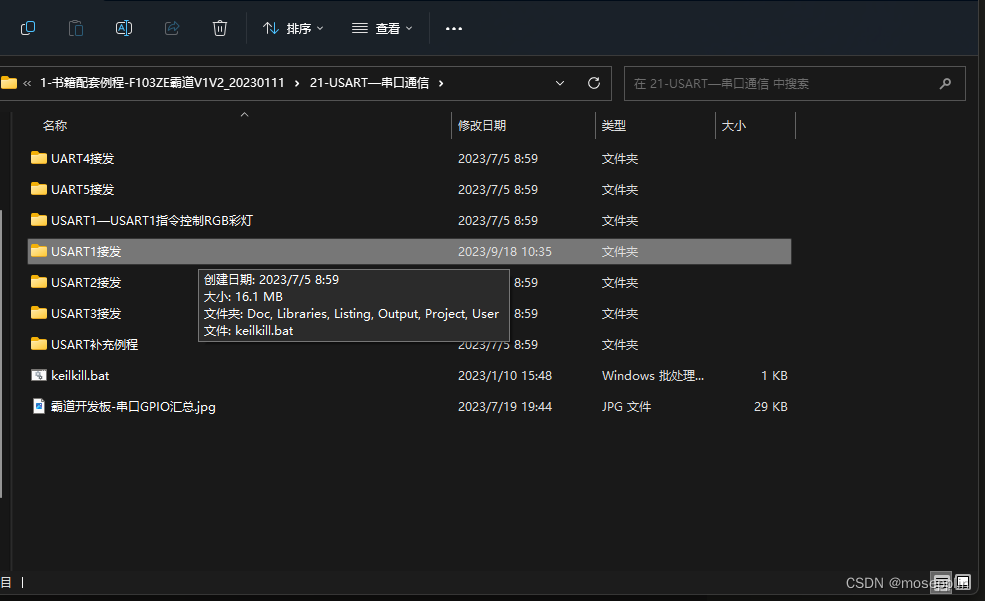Open the address bar dropdown chevron

click(x=560, y=83)
